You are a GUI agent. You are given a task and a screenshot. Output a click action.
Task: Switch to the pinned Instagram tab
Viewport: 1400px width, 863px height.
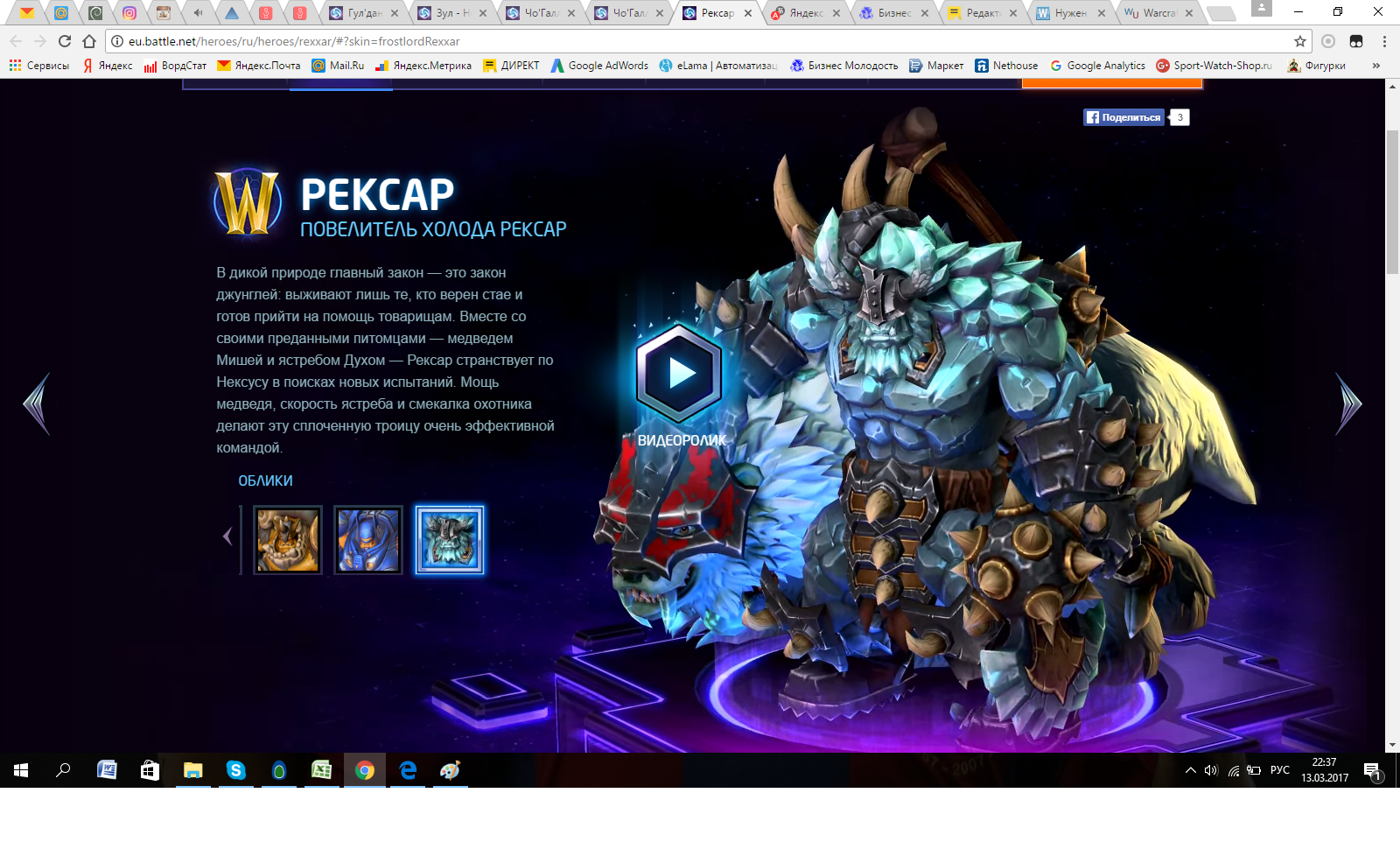coord(129,13)
